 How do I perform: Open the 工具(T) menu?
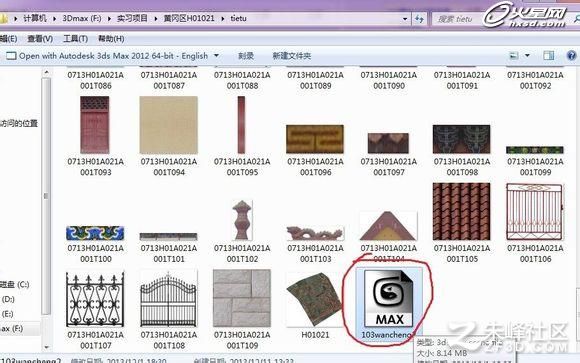[x=75, y=38]
